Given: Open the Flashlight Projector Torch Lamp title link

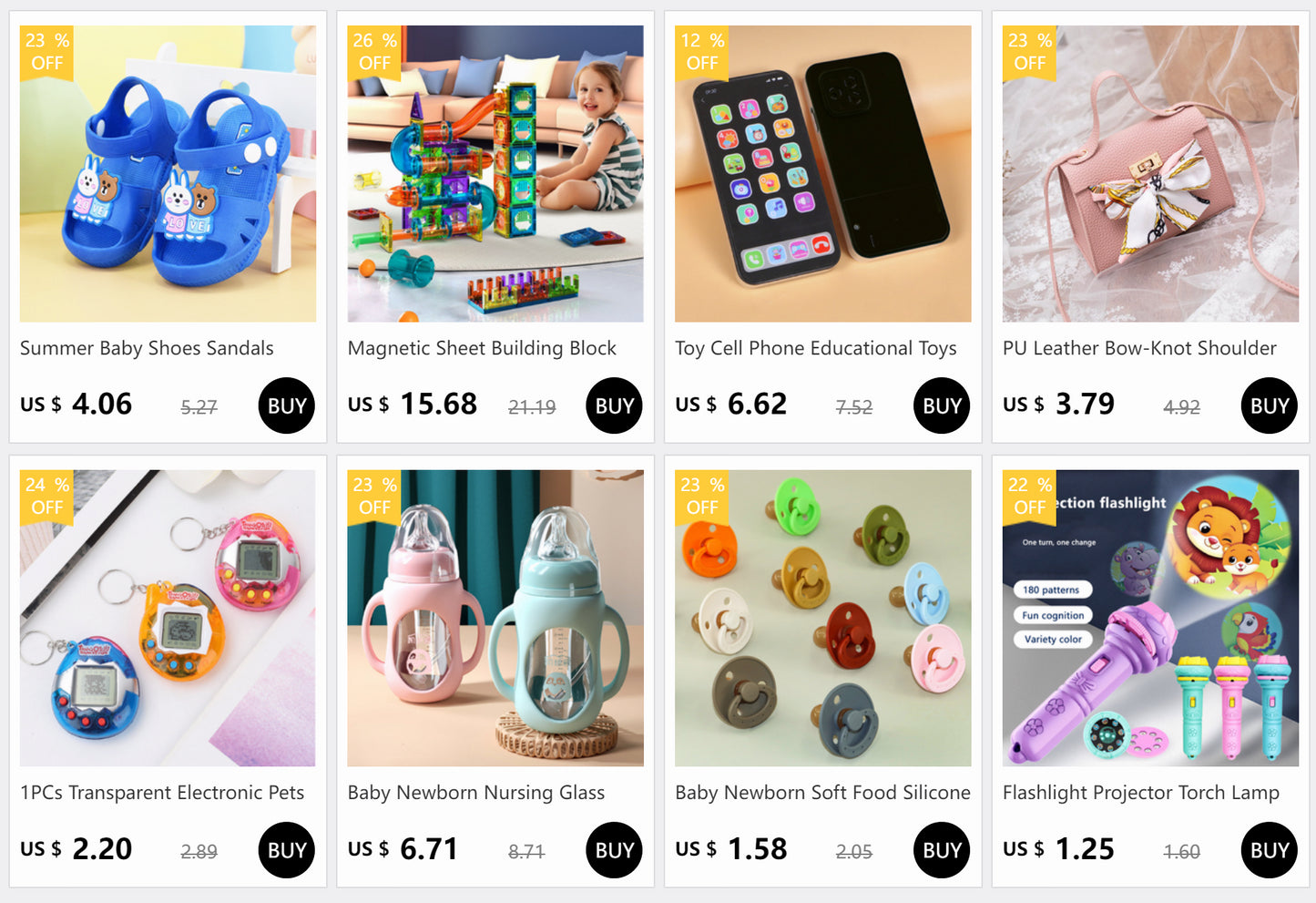Looking at the screenshot, I should (1141, 793).
